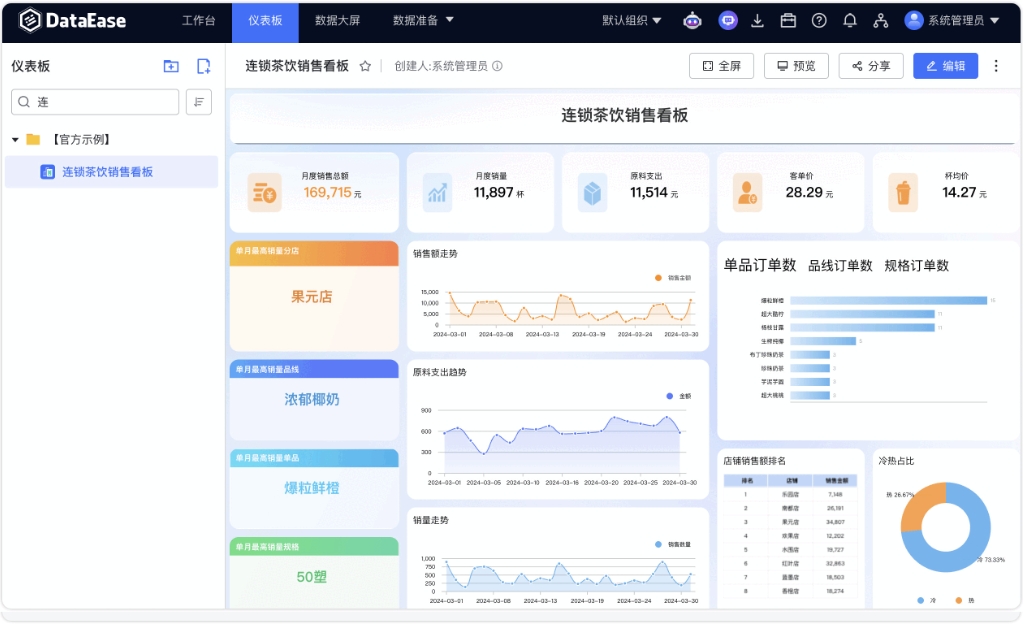Select 【官方示例】 folder label
This screenshot has height=626, width=1024.
81,139
